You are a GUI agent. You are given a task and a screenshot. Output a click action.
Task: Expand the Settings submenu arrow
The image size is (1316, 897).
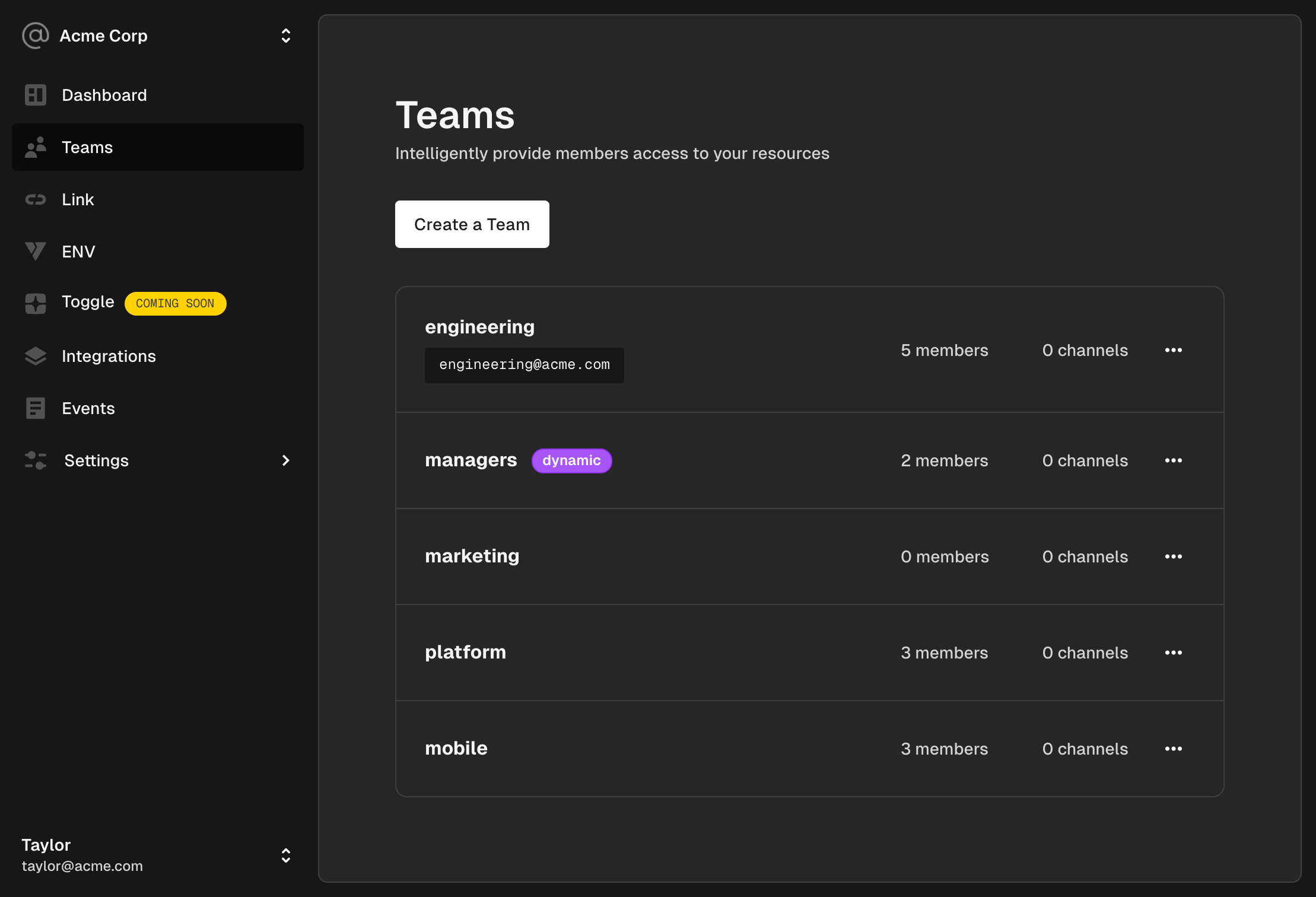click(x=286, y=460)
